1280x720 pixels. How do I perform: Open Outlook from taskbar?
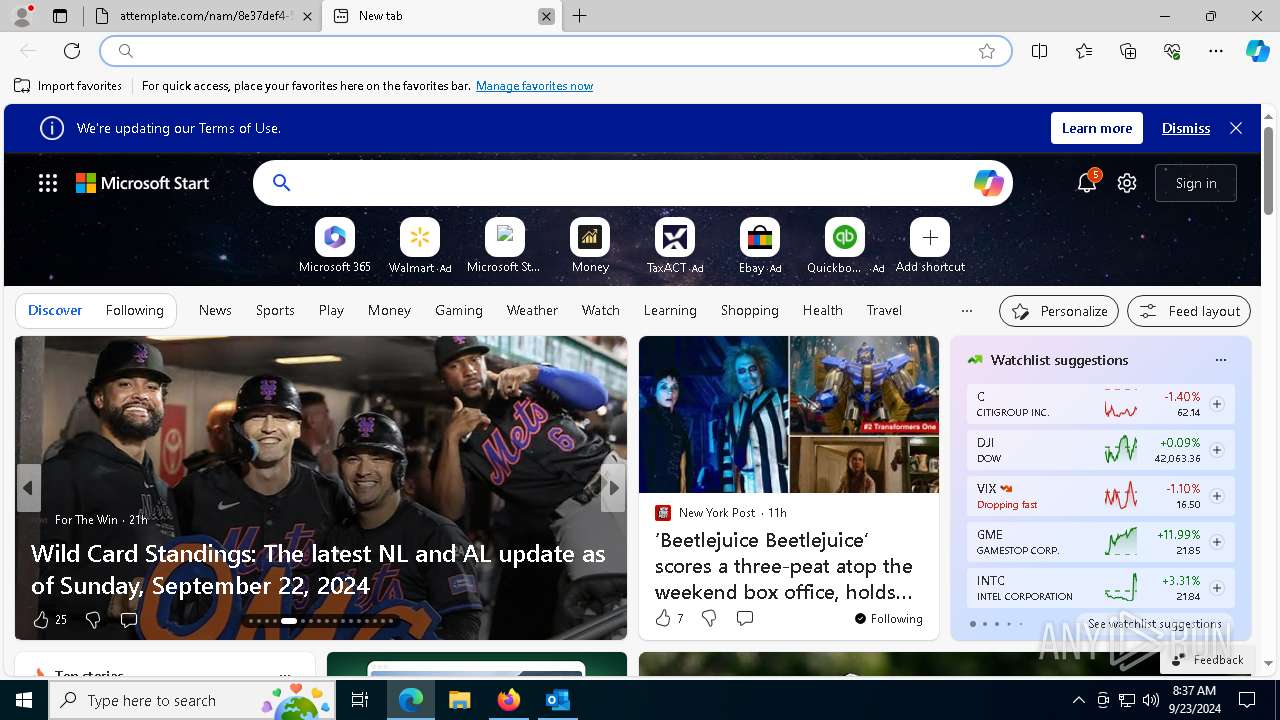[558, 700]
